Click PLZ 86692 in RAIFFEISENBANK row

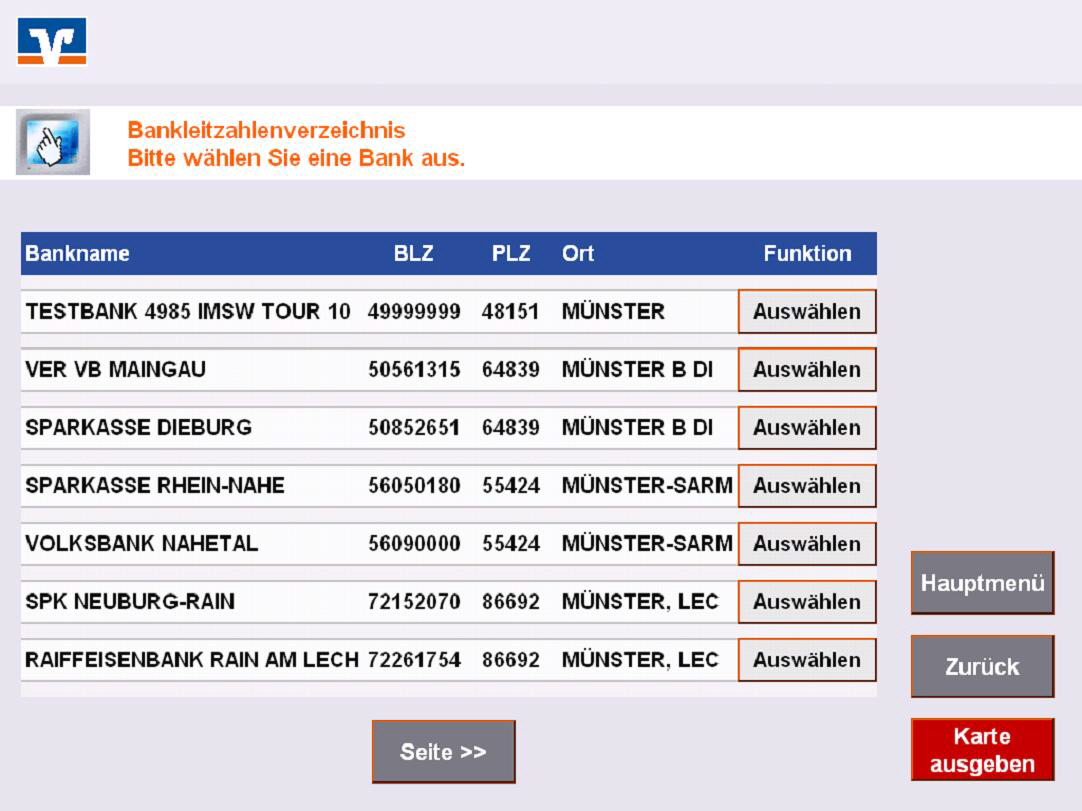(511, 659)
